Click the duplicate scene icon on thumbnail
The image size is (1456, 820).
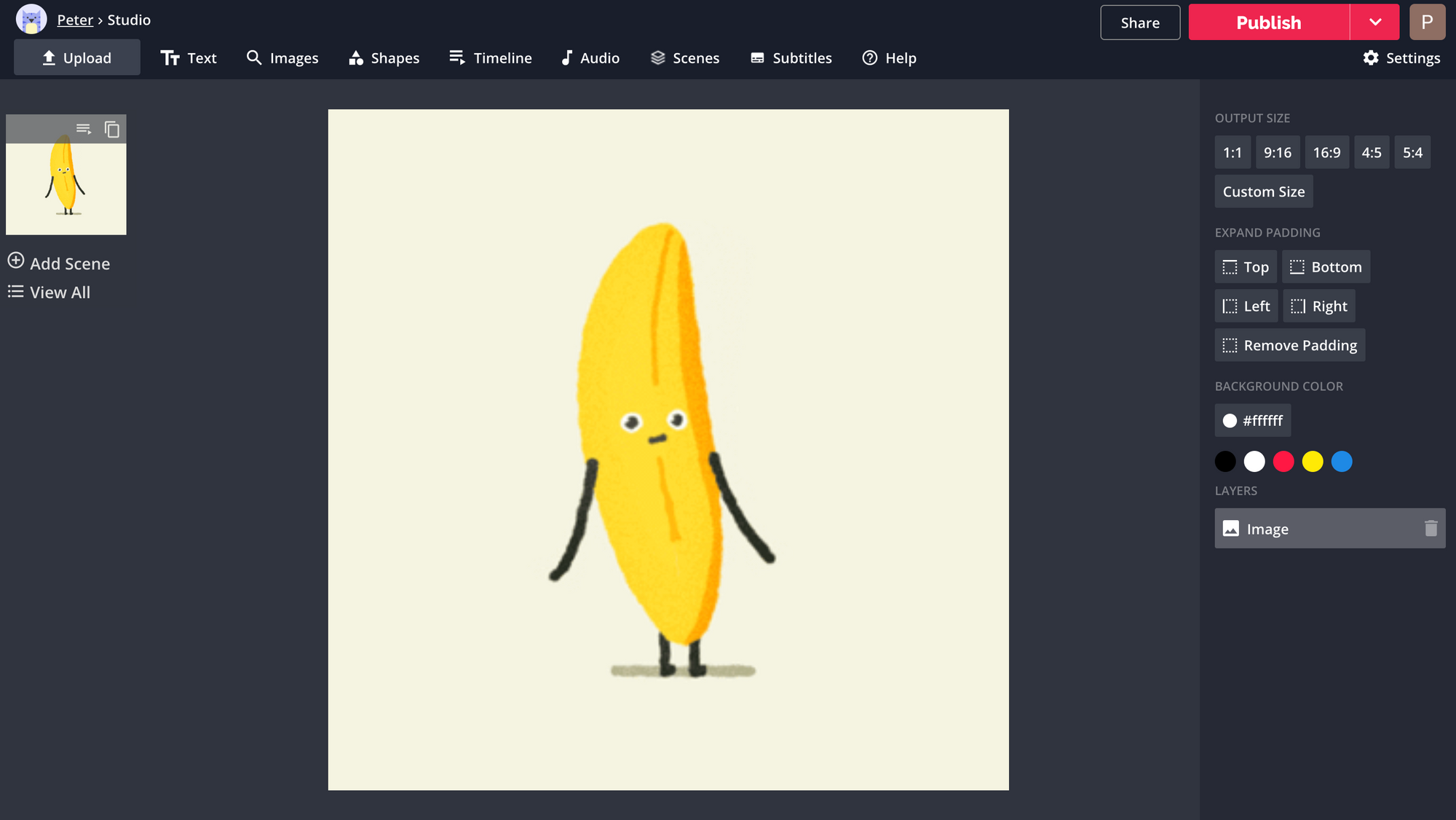[111, 130]
